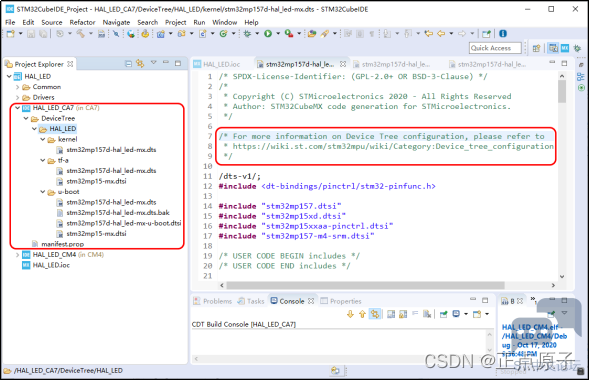Open the CubeMX MX perspective icon
Viewport: 590px width, 381px height.
coord(565,48)
